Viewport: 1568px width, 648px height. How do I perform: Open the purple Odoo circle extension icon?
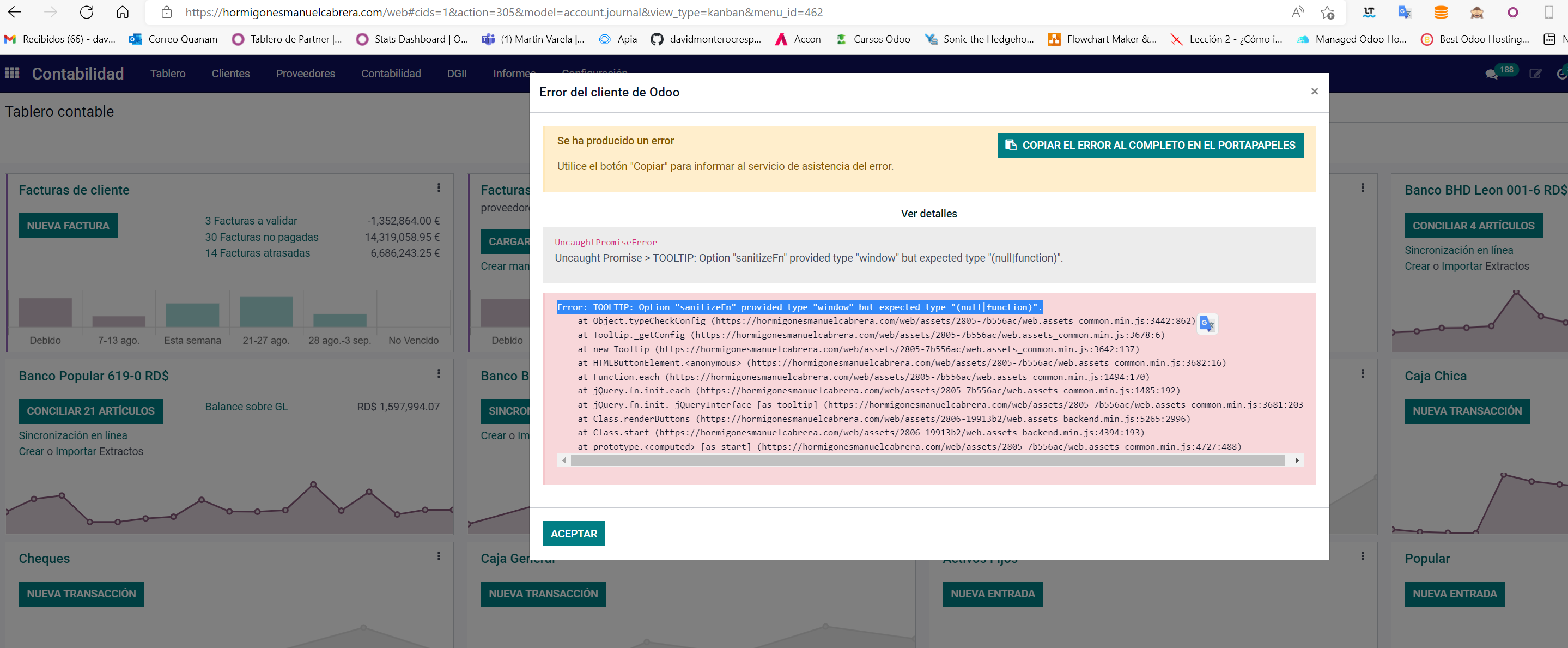(x=1512, y=12)
